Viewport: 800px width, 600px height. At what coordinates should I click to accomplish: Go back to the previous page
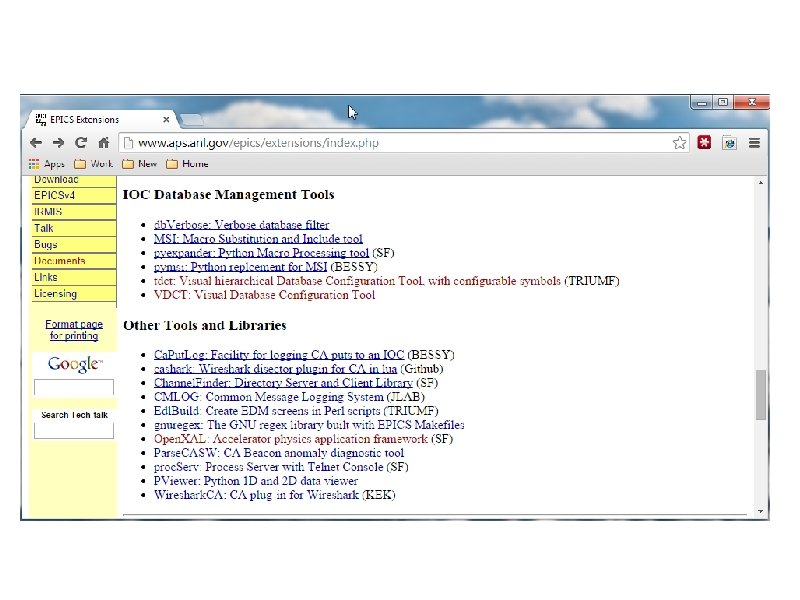36,143
